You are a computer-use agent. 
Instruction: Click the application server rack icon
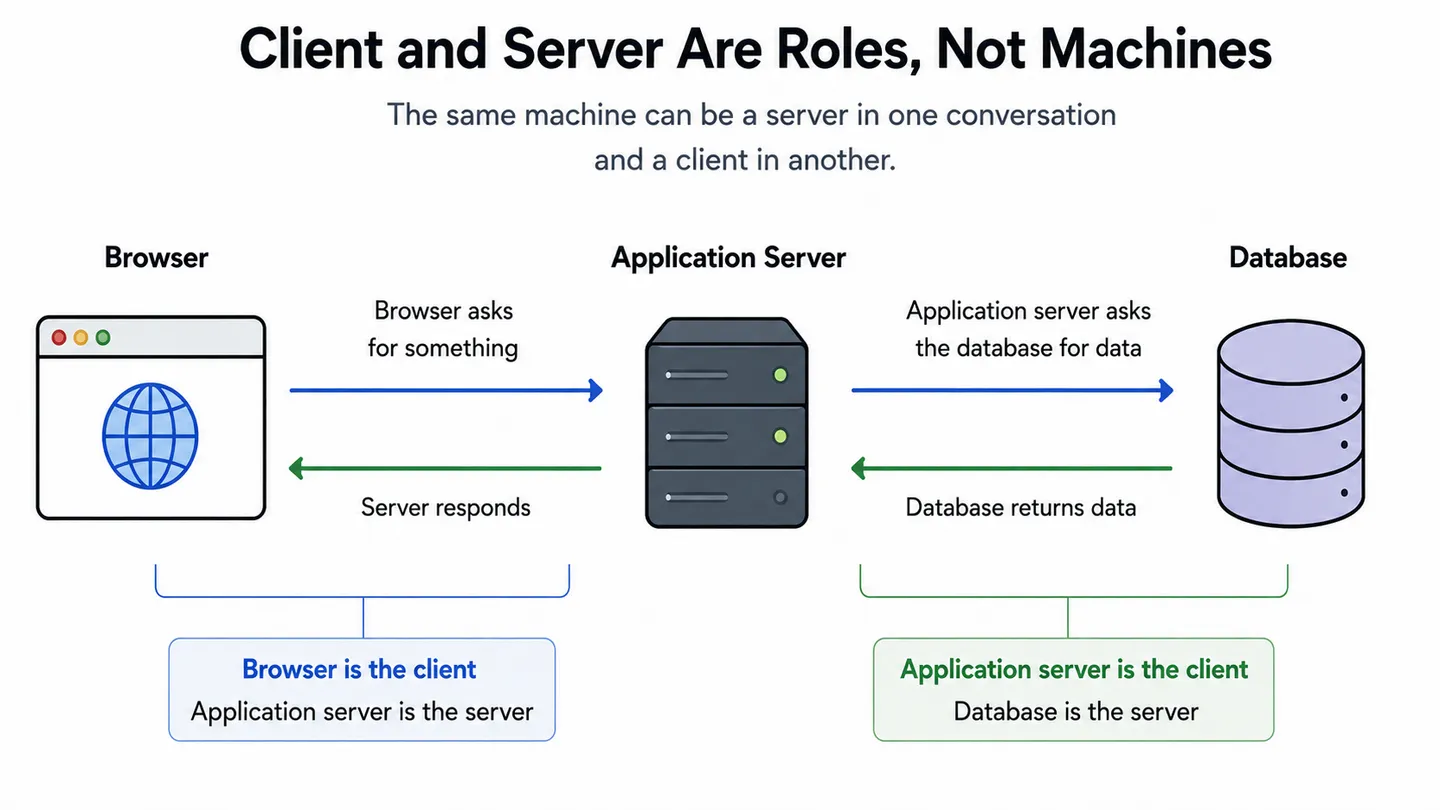pos(726,424)
